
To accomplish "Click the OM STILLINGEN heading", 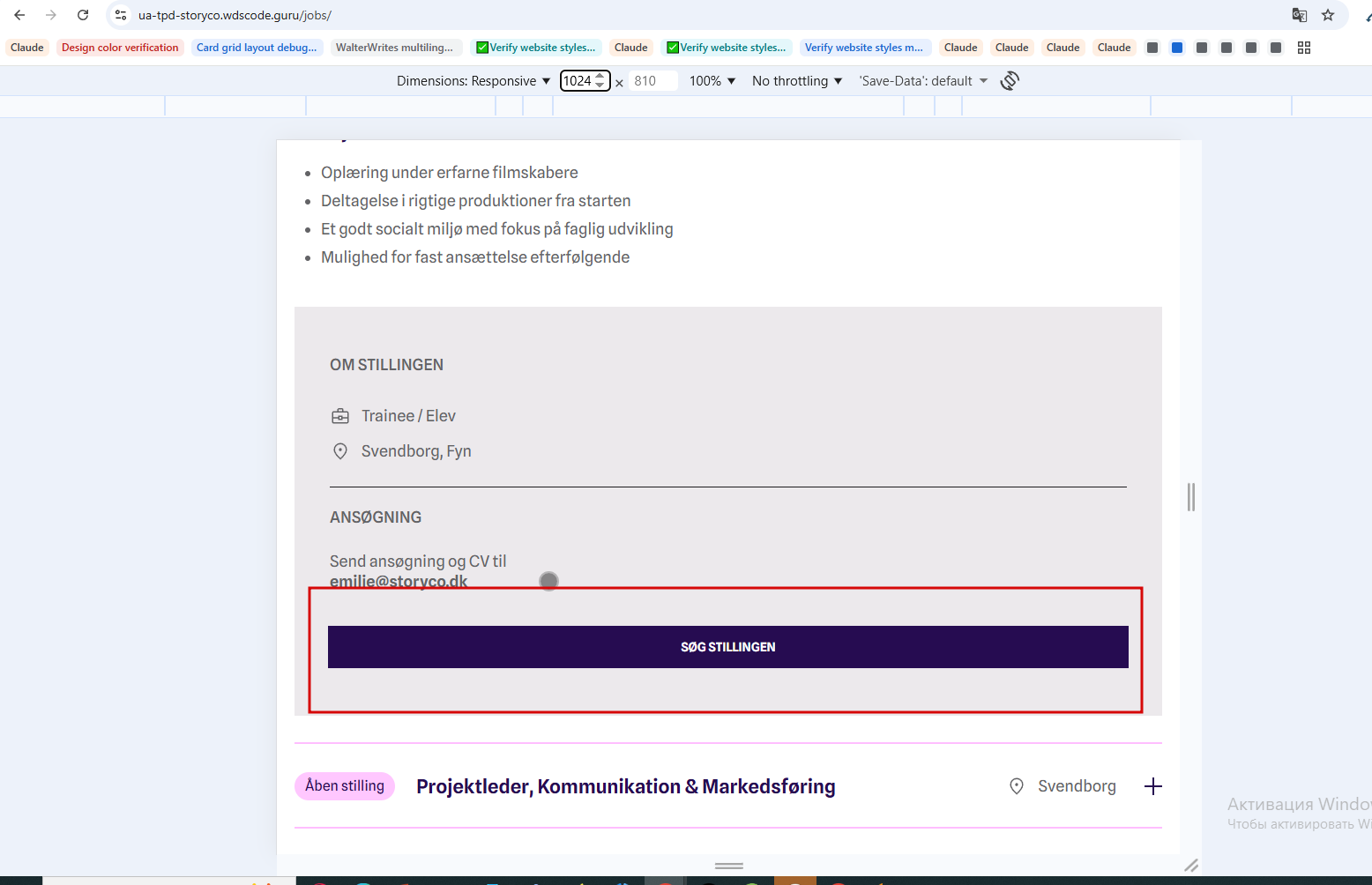I will (386, 365).
